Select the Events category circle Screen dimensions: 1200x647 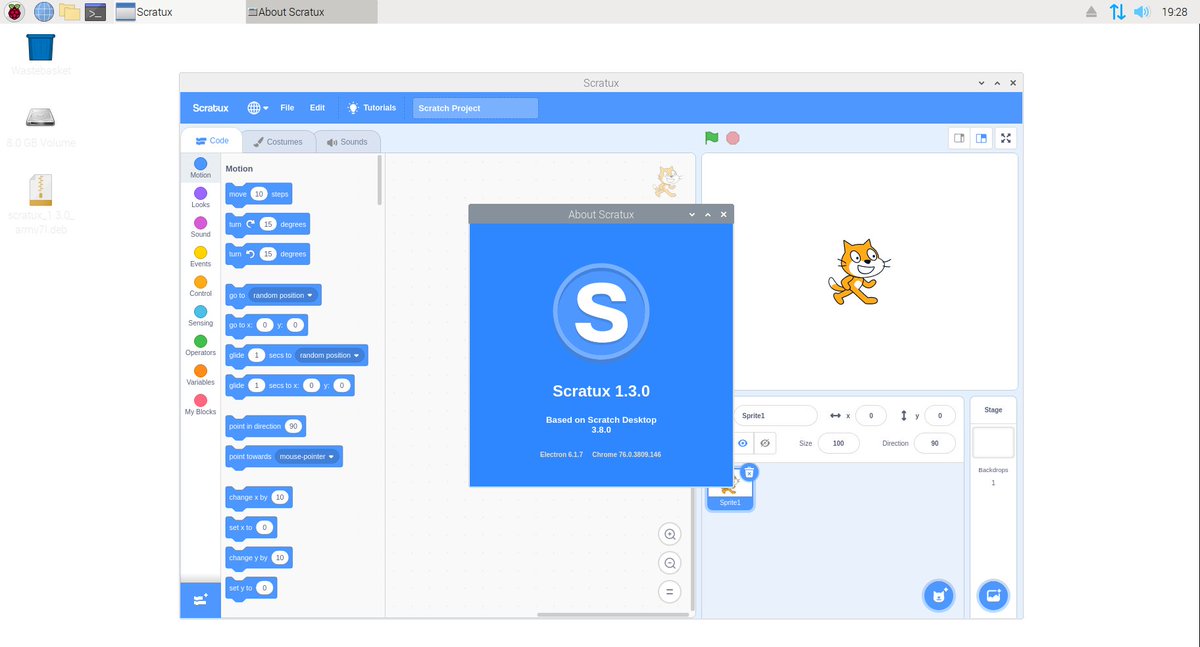pos(200,252)
